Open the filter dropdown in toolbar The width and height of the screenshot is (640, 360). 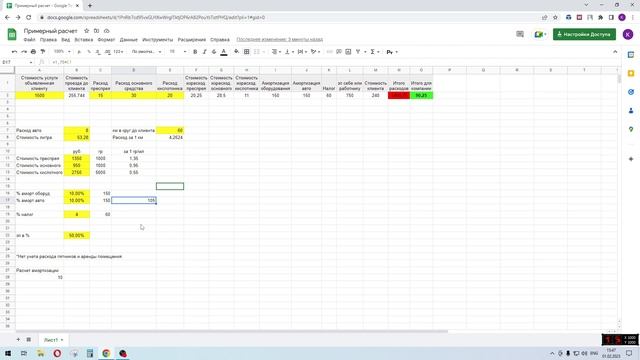click(360, 52)
